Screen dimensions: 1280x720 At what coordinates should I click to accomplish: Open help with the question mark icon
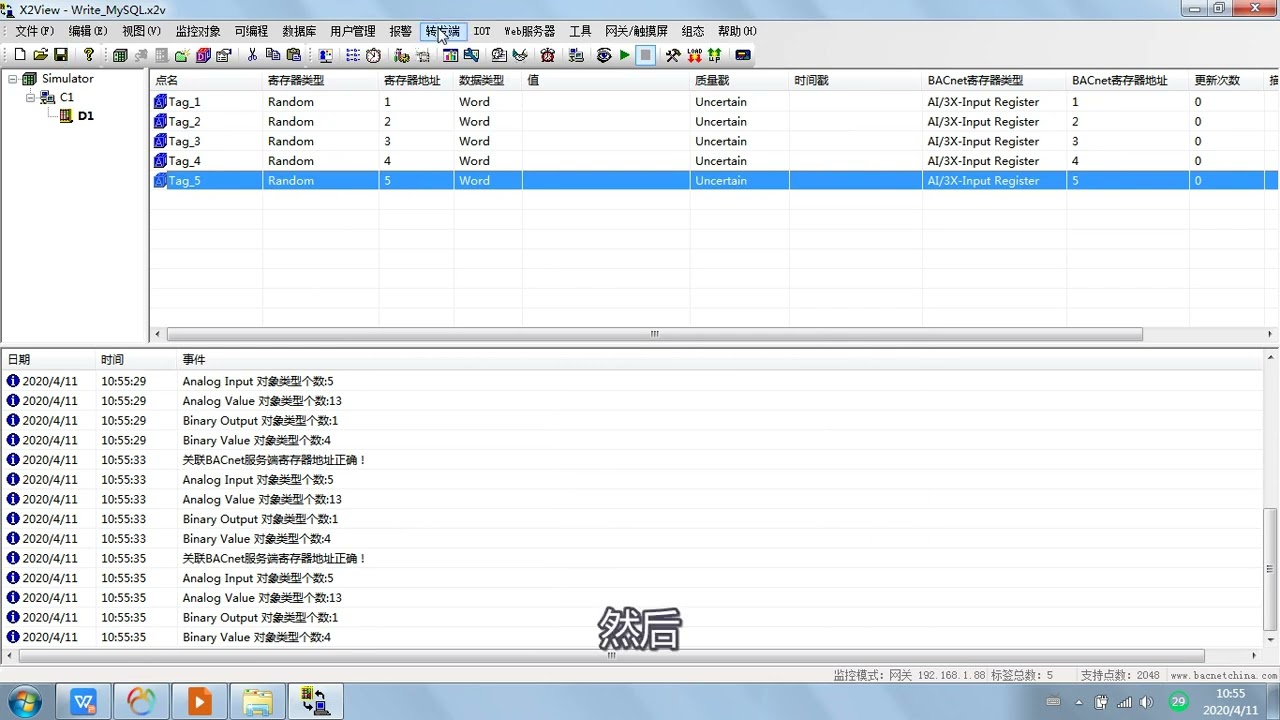89,55
